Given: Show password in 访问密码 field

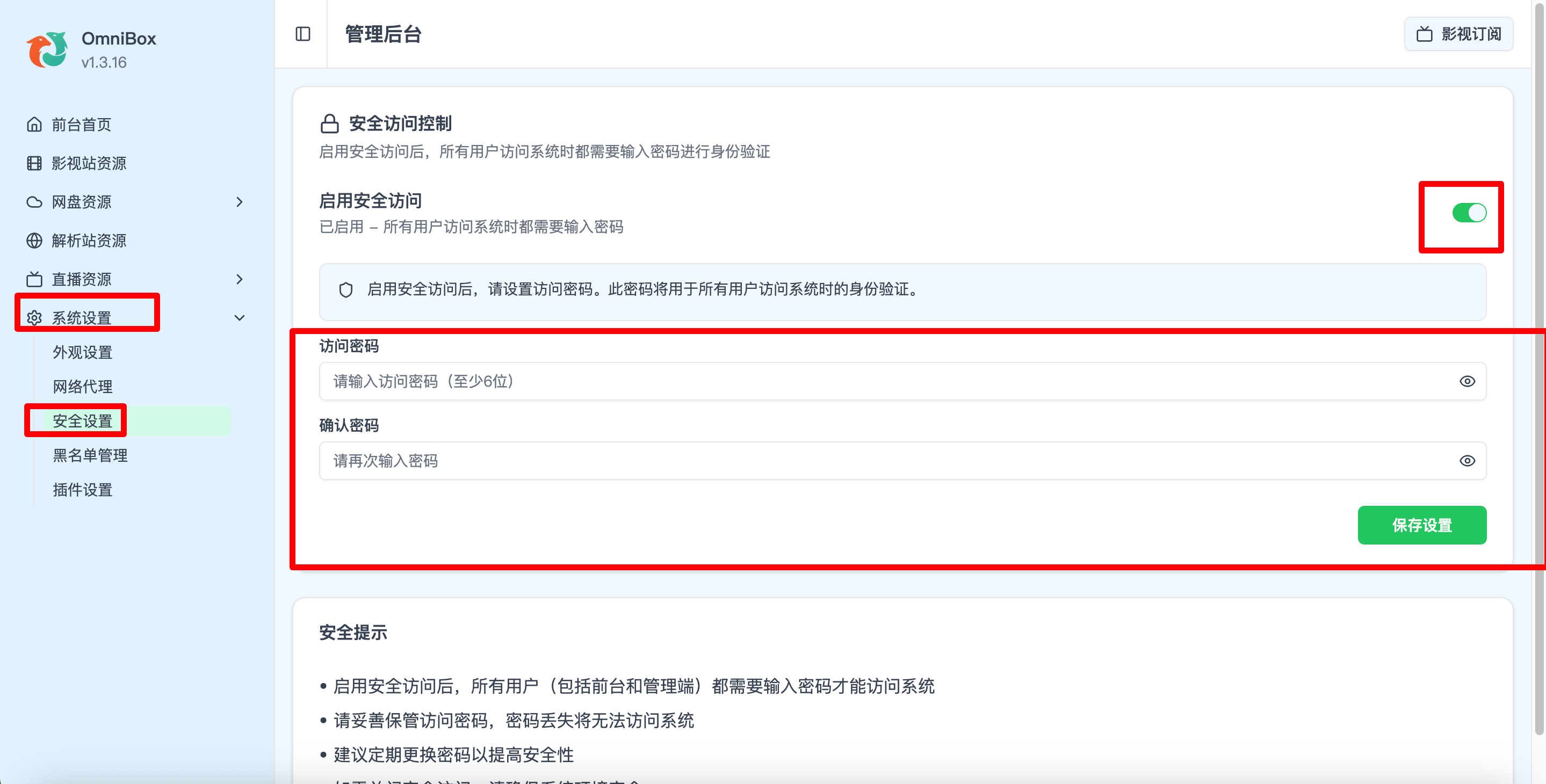Looking at the screenshot, I should pos(1467,381).
